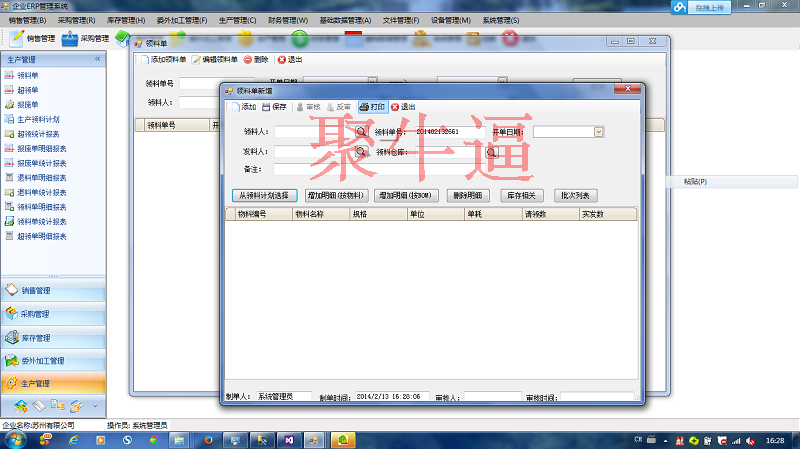Open 领料单明细报表 report icon

point(9,207)
